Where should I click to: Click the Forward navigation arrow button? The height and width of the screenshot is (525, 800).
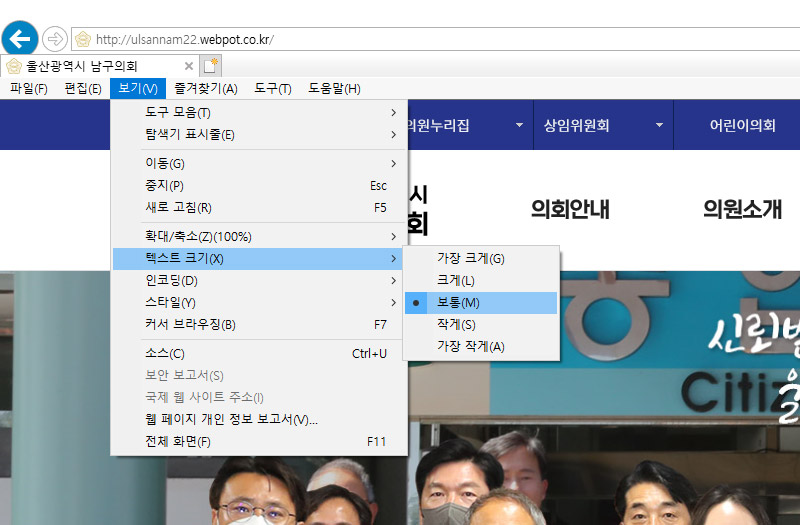click(55, 39)
